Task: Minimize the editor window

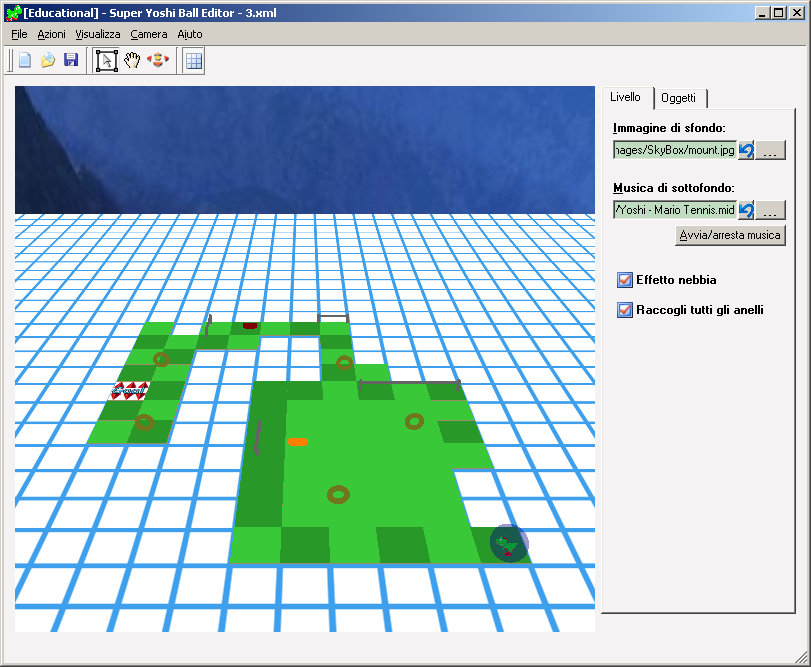Action: click(x=762, y=13)
